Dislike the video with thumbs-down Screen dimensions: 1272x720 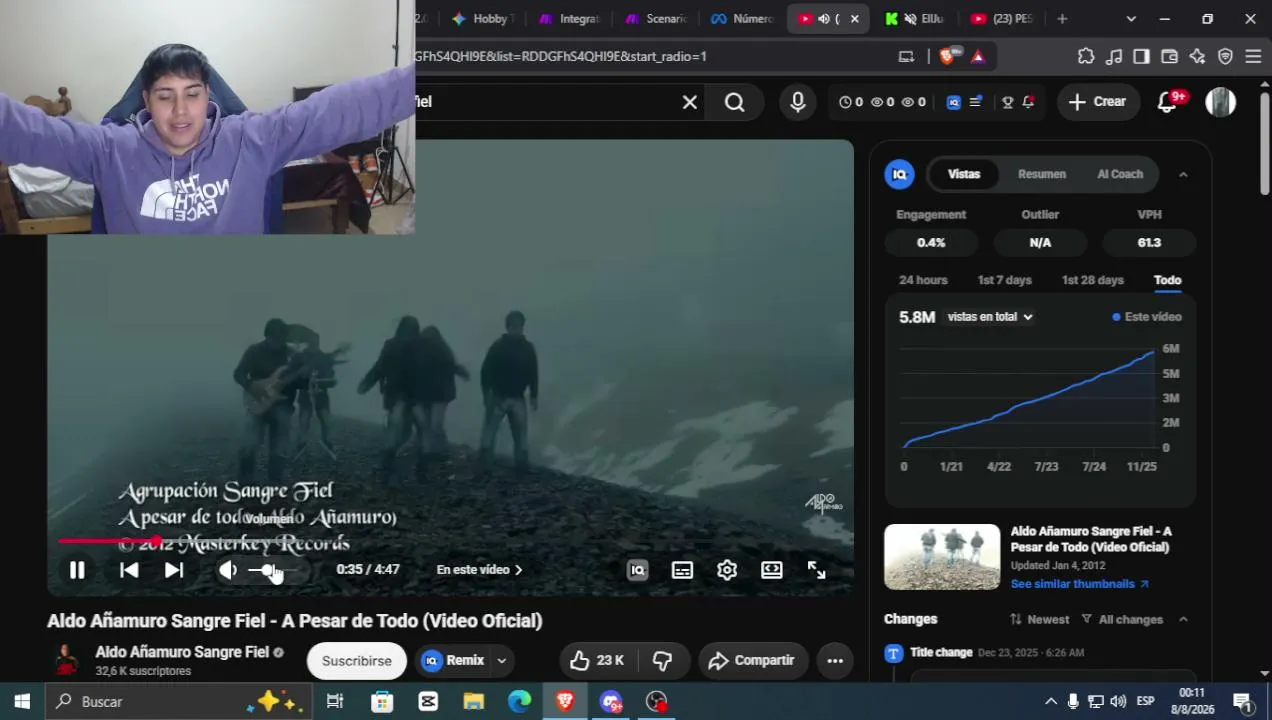coord(662,661)
